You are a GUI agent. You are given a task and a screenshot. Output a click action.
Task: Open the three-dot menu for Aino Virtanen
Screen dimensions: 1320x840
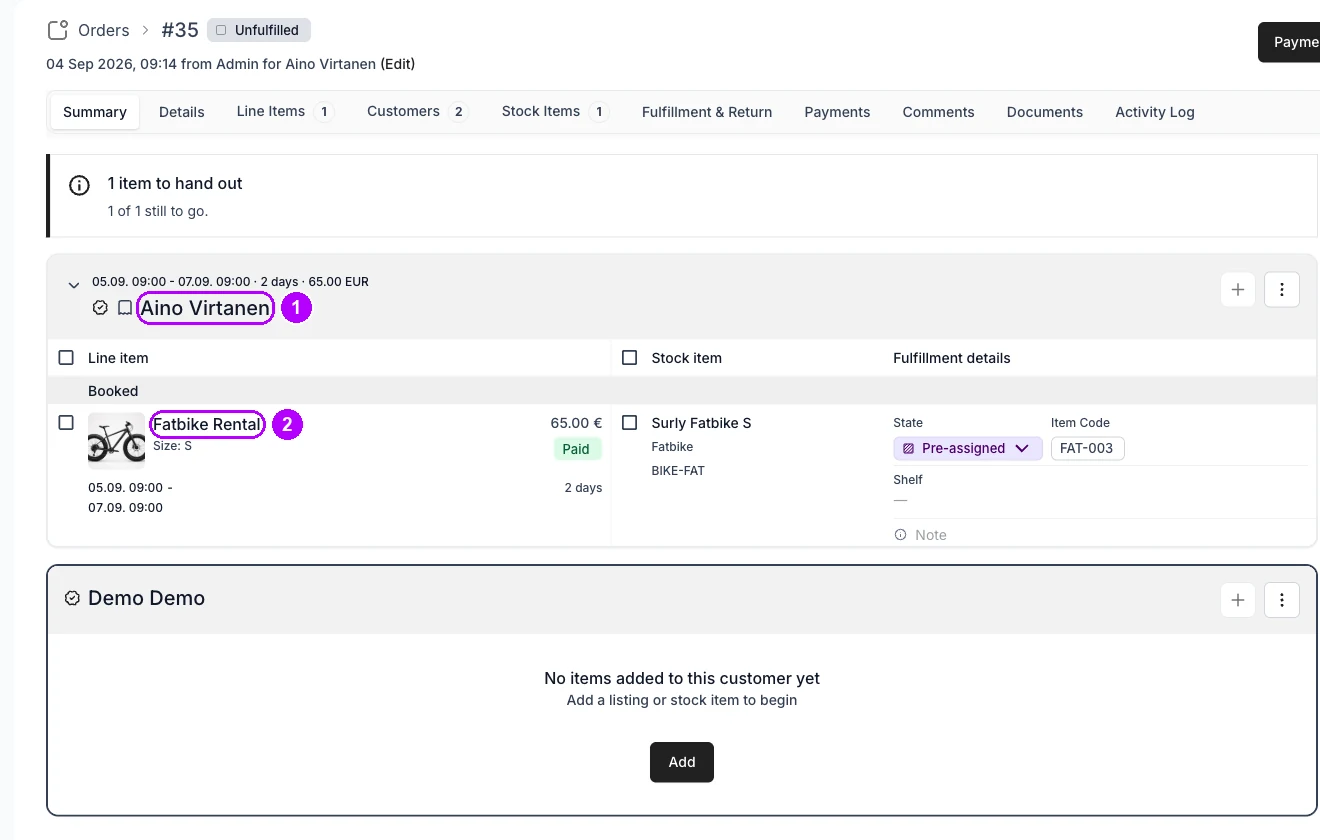click(x=1282, y=290)
